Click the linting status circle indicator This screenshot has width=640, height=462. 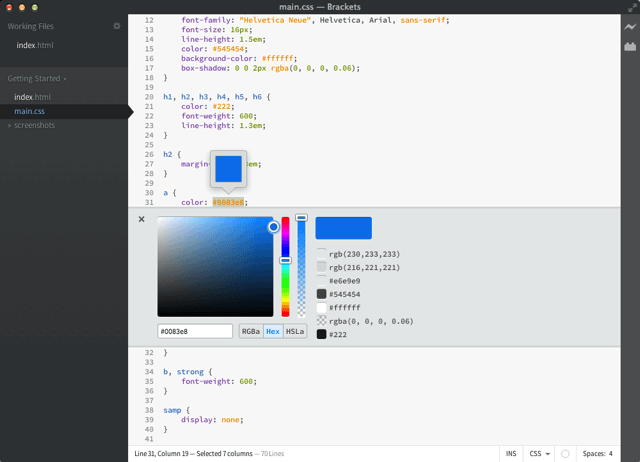(x=565, y=454)
